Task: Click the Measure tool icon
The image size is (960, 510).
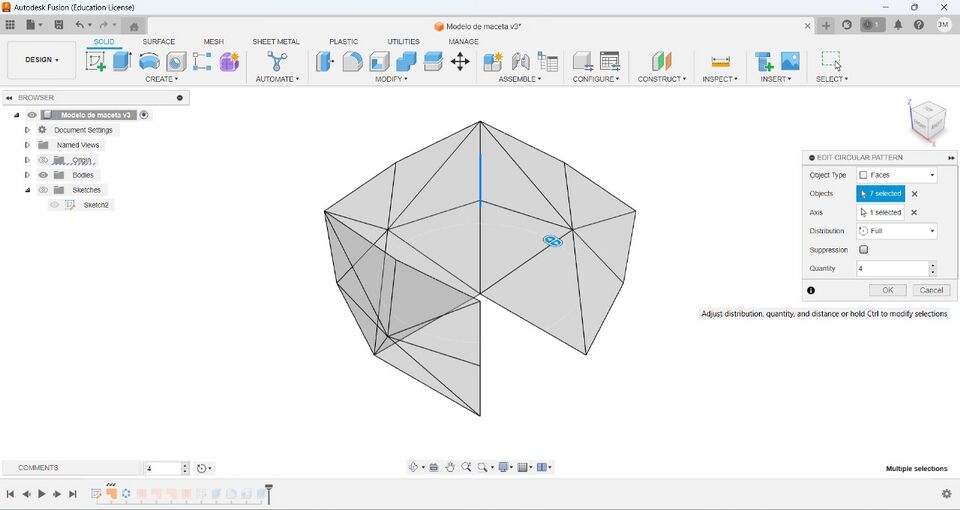Action: tap(721, 61)
